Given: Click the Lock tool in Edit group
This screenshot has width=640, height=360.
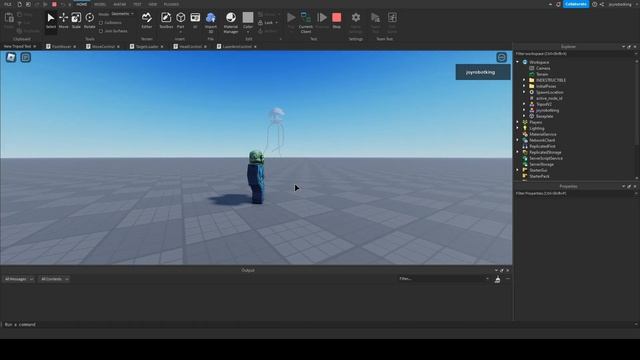Looking at the screenshot, I should pos(268,22).
